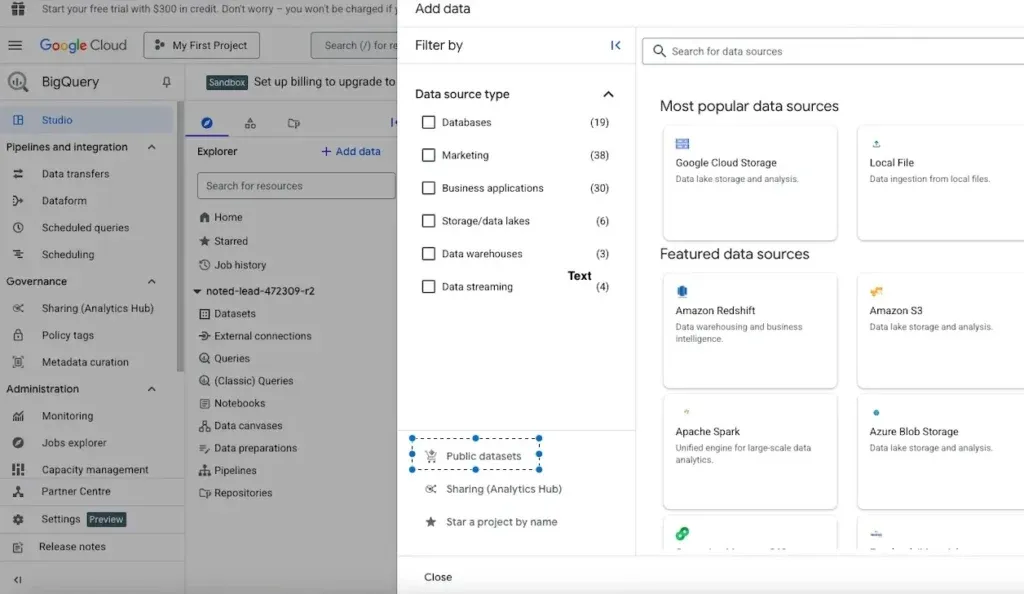
Task: Click the BigQuery pin bell icon
Action: tap(166, 82)
